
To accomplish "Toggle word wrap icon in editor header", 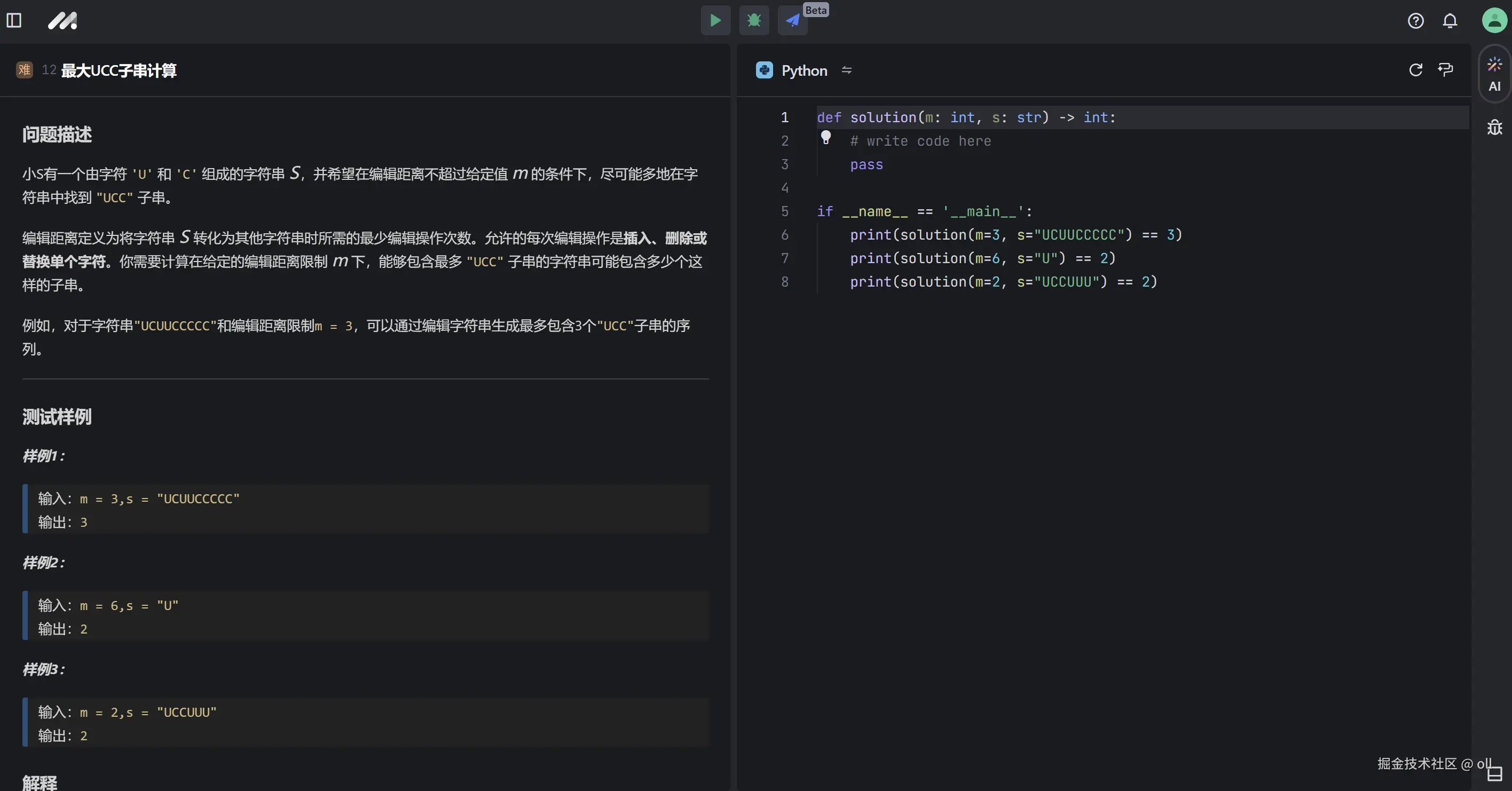I will coord(1445,70).
